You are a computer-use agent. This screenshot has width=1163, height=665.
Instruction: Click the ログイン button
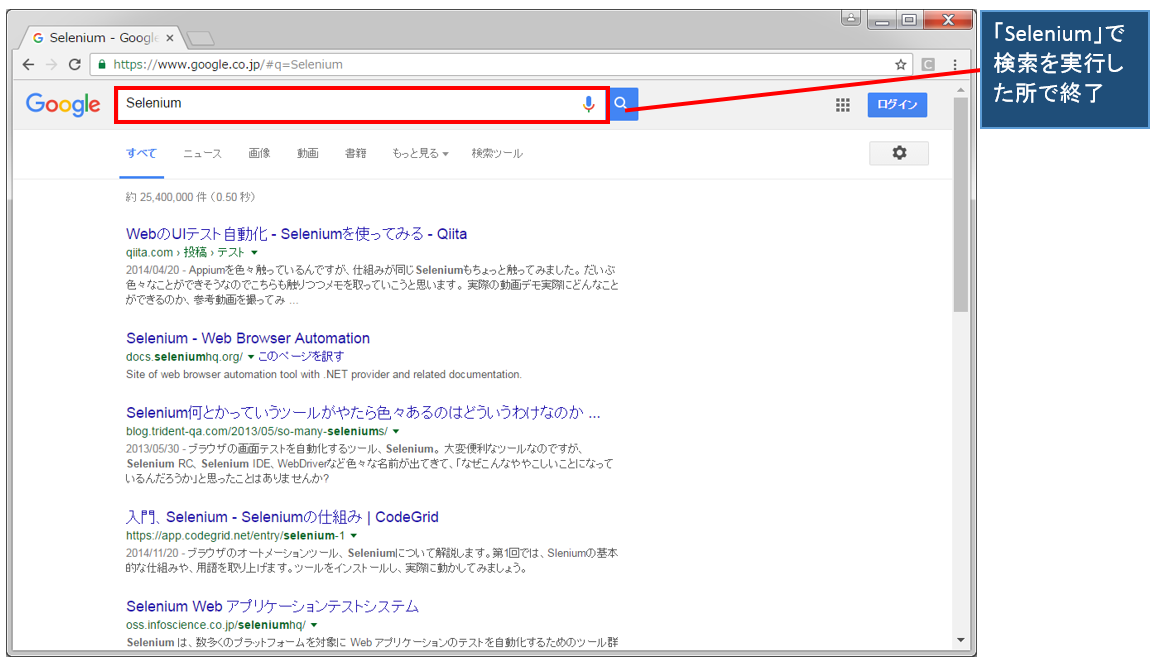(x=897, y=105)
